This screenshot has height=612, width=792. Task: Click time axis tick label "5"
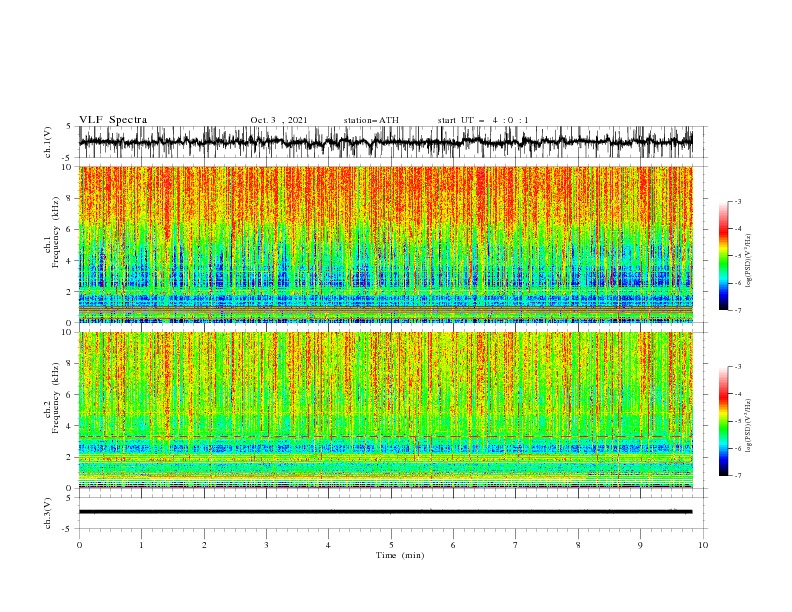(x=391, y=545)
